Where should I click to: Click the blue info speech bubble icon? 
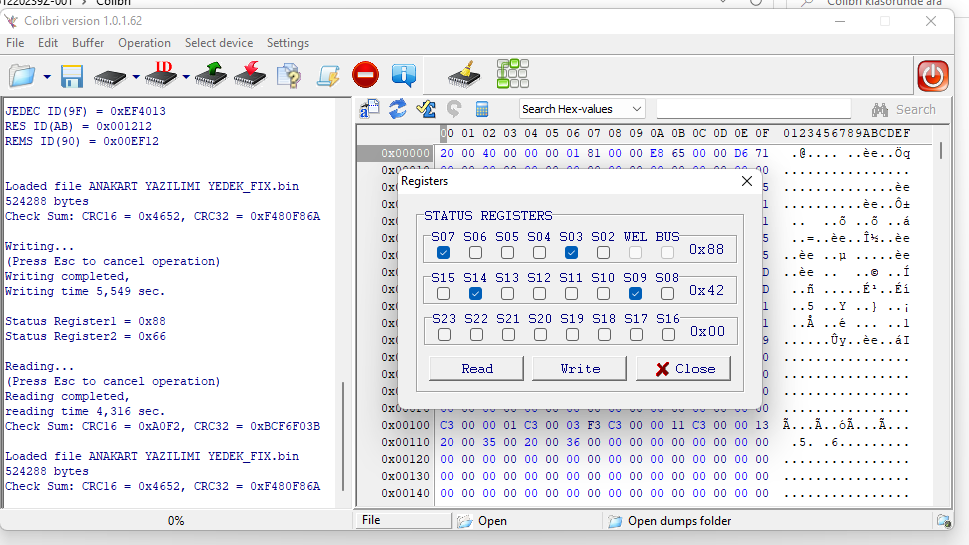(403, 76)
